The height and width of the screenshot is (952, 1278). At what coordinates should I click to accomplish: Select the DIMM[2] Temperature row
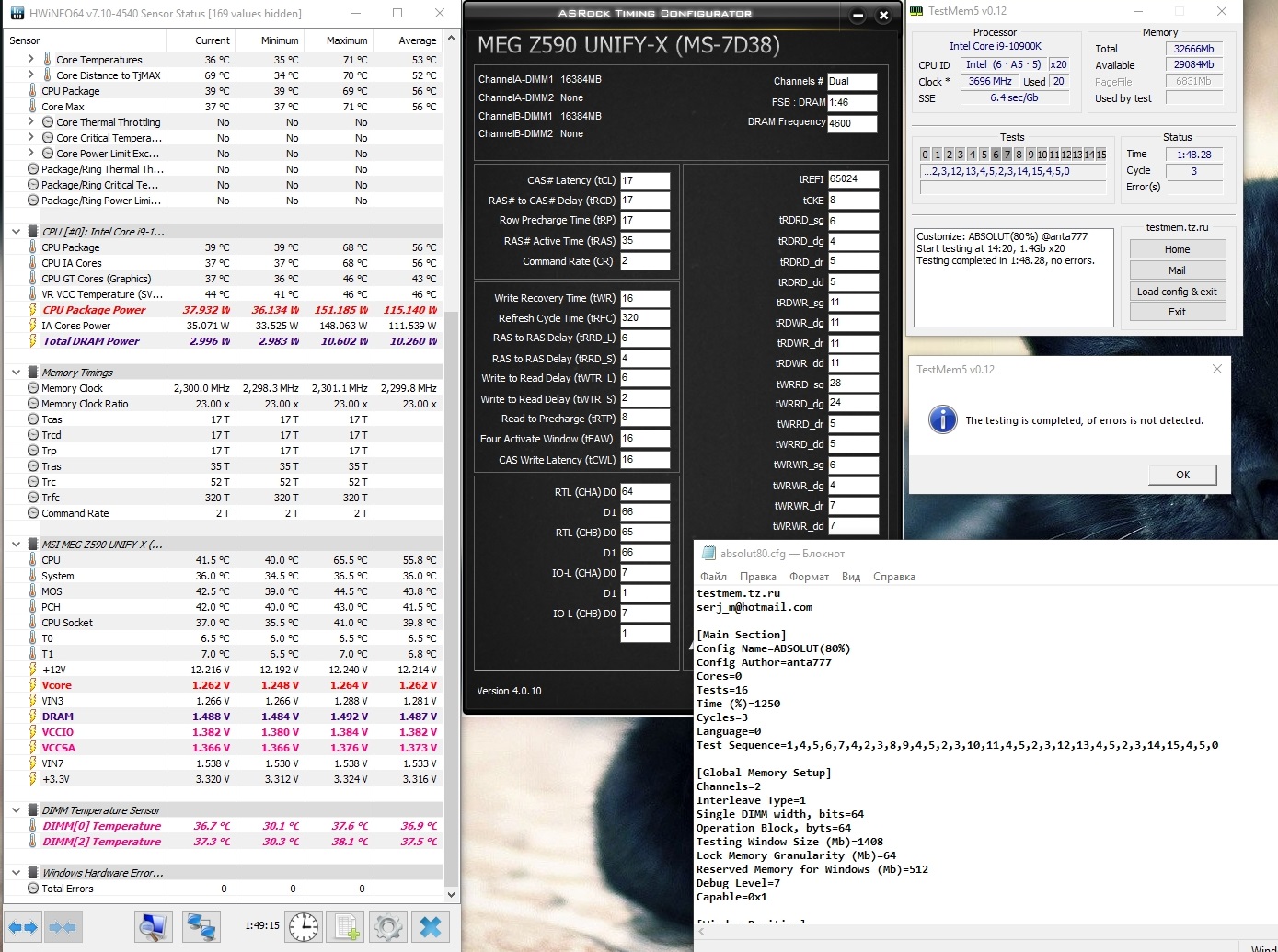click(x=224, y=842)
